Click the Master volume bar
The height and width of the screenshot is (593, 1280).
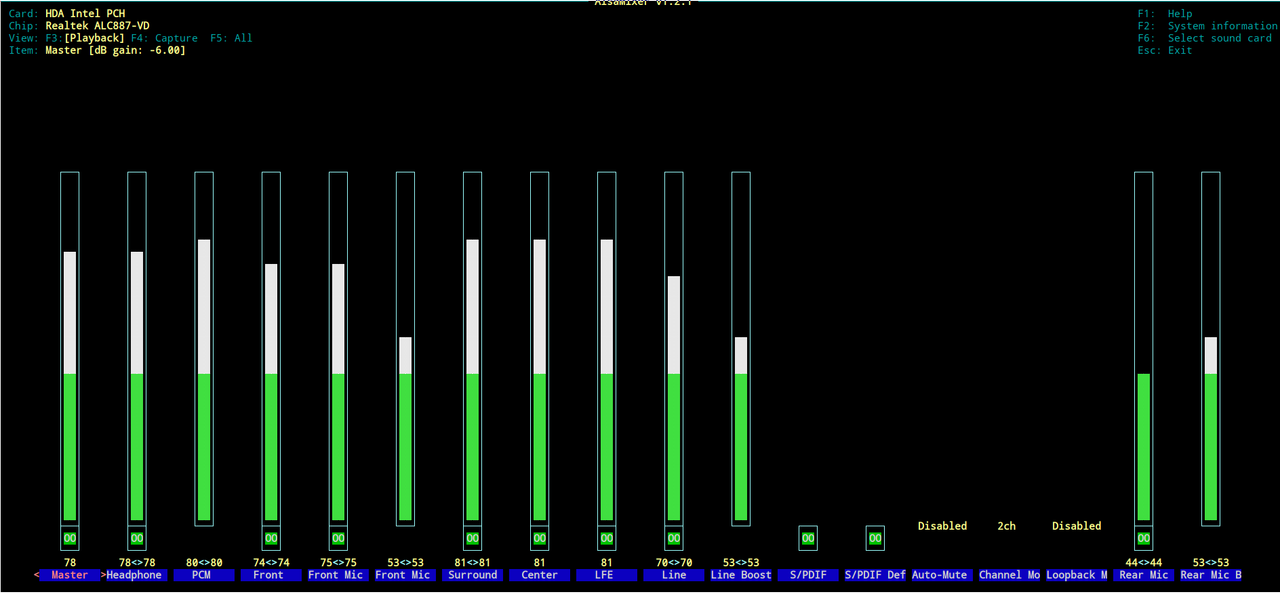click(70, 348)
